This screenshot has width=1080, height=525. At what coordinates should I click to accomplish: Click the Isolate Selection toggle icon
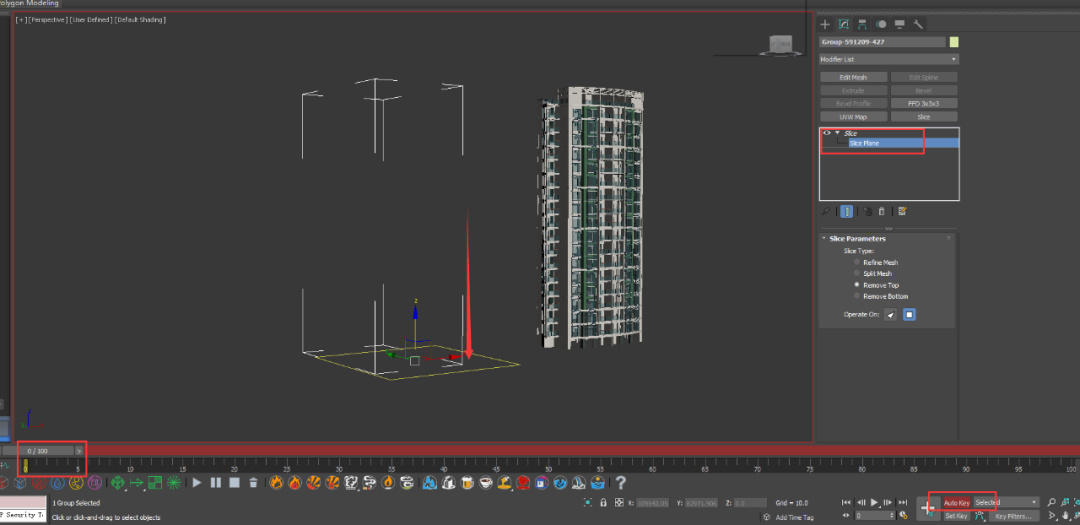coord(588,503)
